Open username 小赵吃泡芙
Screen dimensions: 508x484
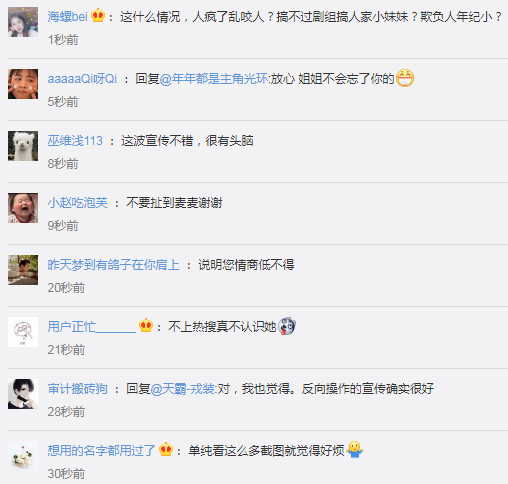pyautogui.click(x=78, y=203)
